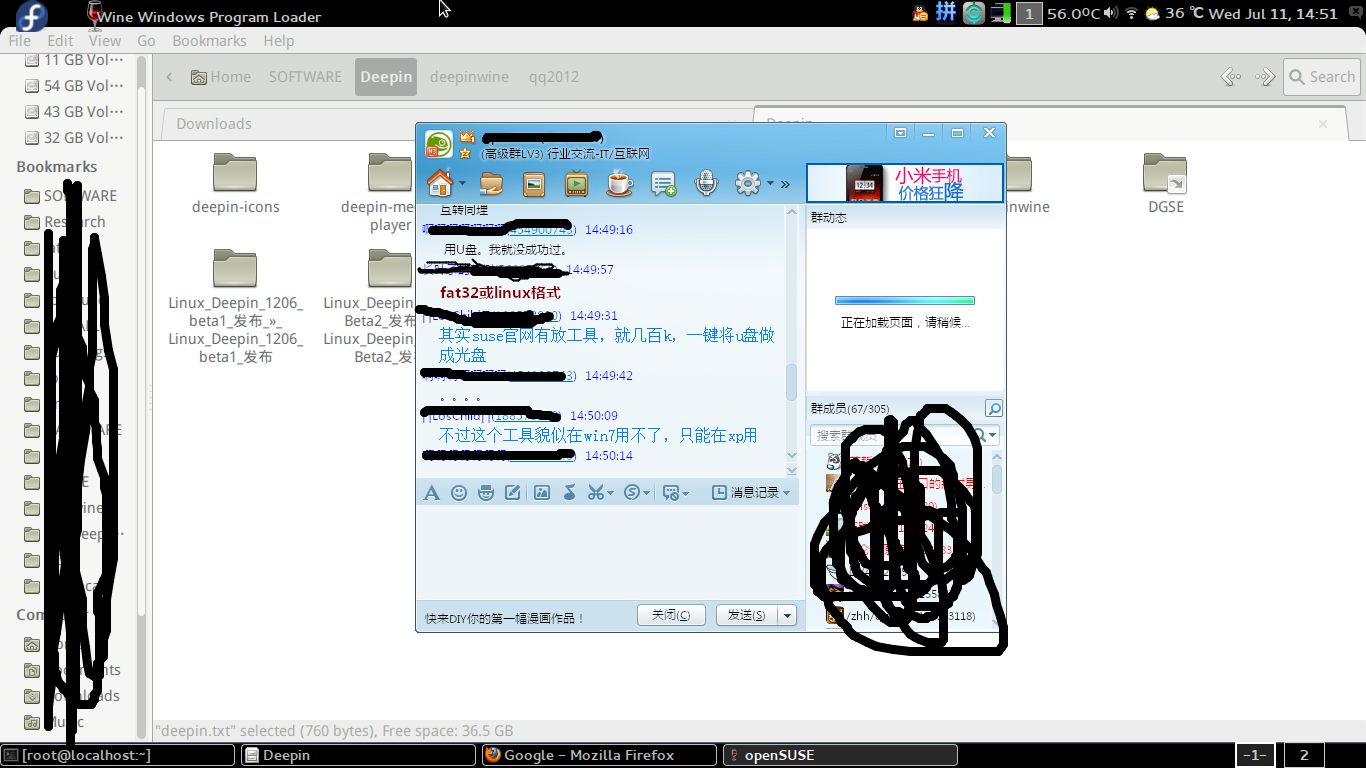Image resolution: width=1366 pixels, height=768 pixels.
Task: Share music note icon
Action: point(569,492)
